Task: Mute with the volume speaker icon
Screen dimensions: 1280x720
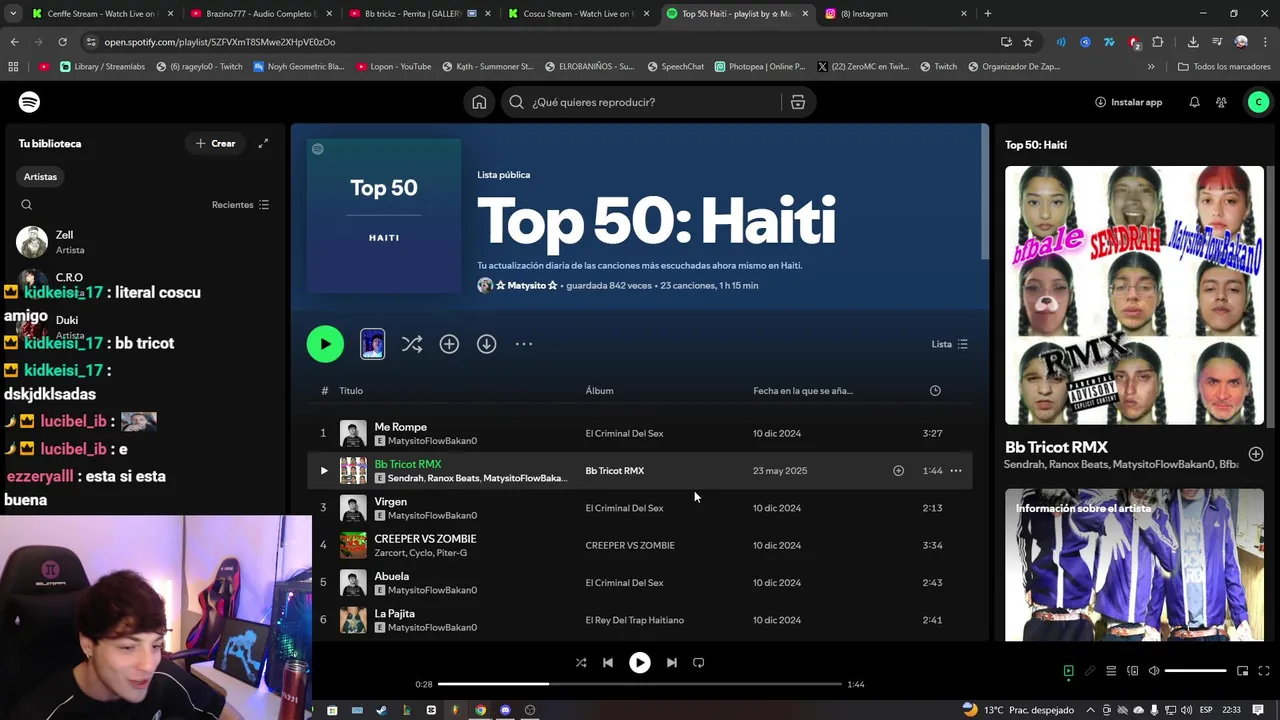Action: tap(1154, 671)
